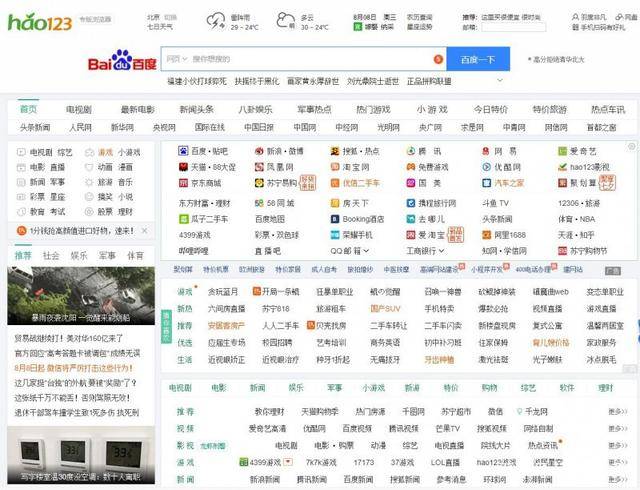The image size is (640, 490).
Task: Click the hao123 logo
Action: pos(40,22)
